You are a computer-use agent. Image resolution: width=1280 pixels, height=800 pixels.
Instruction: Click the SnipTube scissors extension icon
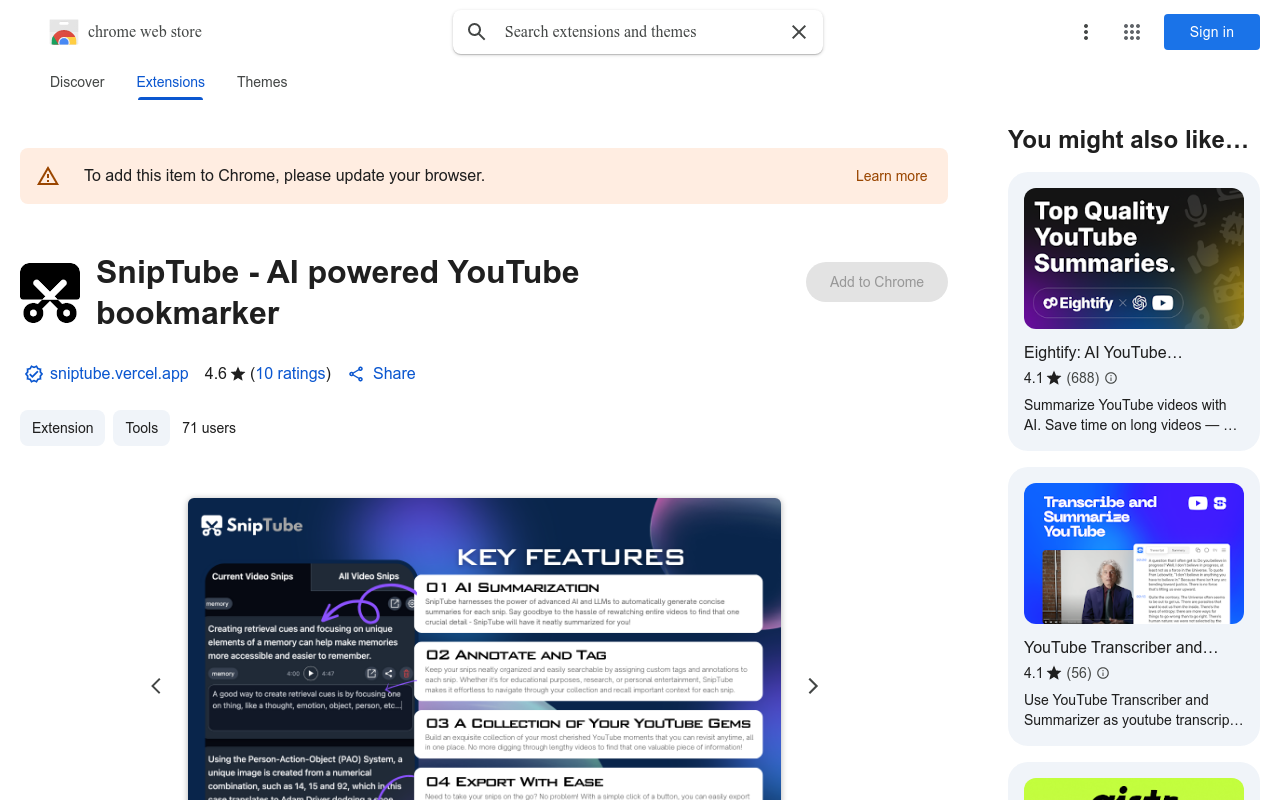[x=50, y=293]
